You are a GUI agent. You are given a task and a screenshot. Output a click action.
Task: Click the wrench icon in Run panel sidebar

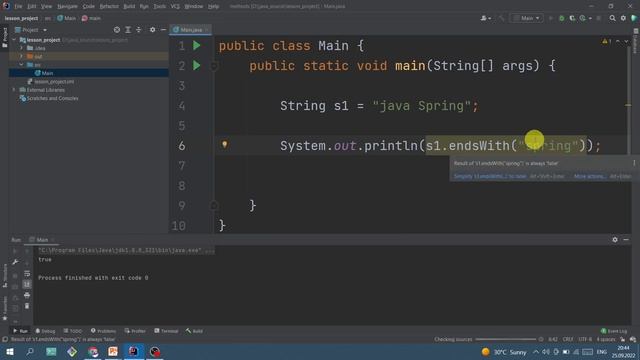(x=15, y=262)
